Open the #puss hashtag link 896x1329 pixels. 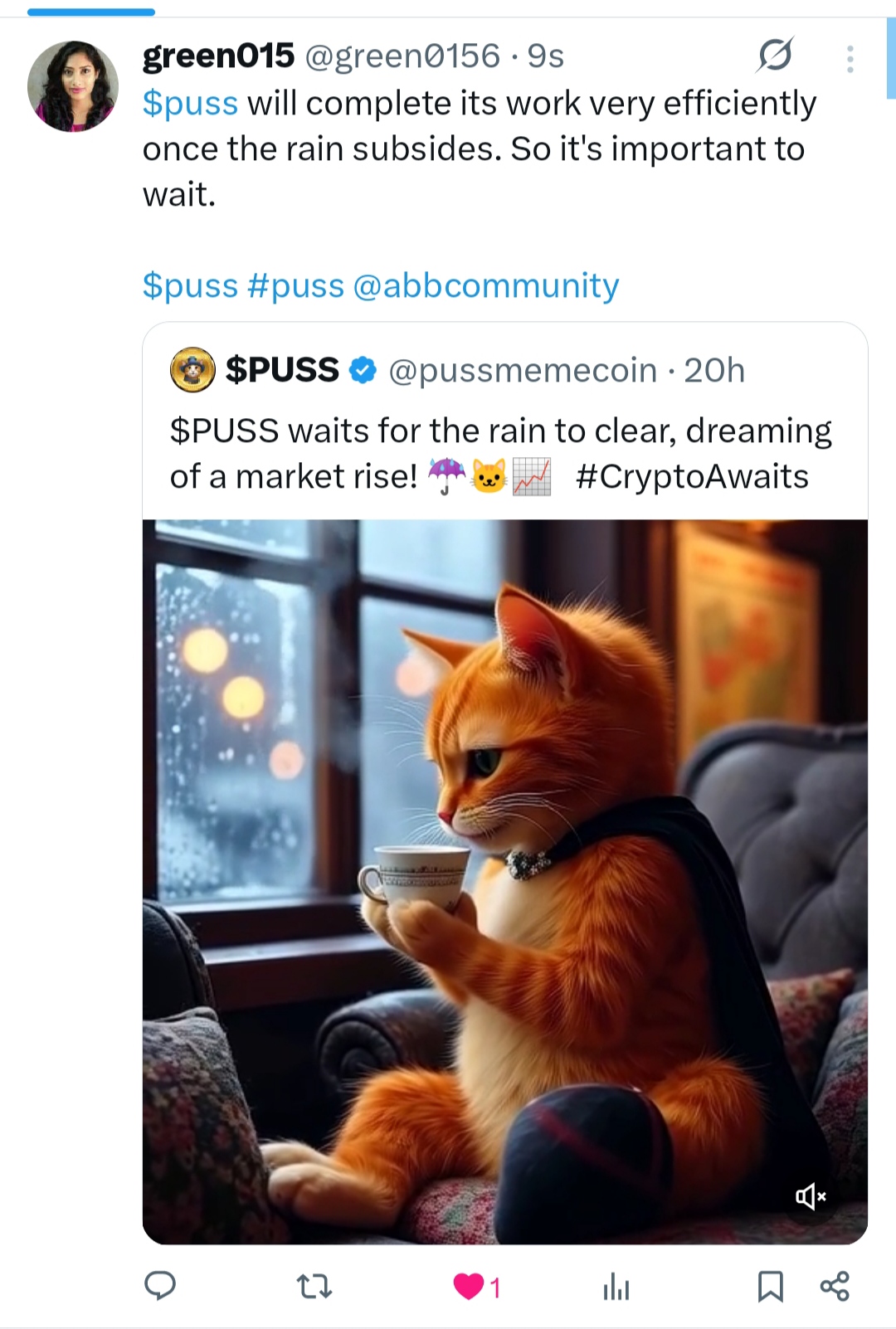click(x=295, y=285)
